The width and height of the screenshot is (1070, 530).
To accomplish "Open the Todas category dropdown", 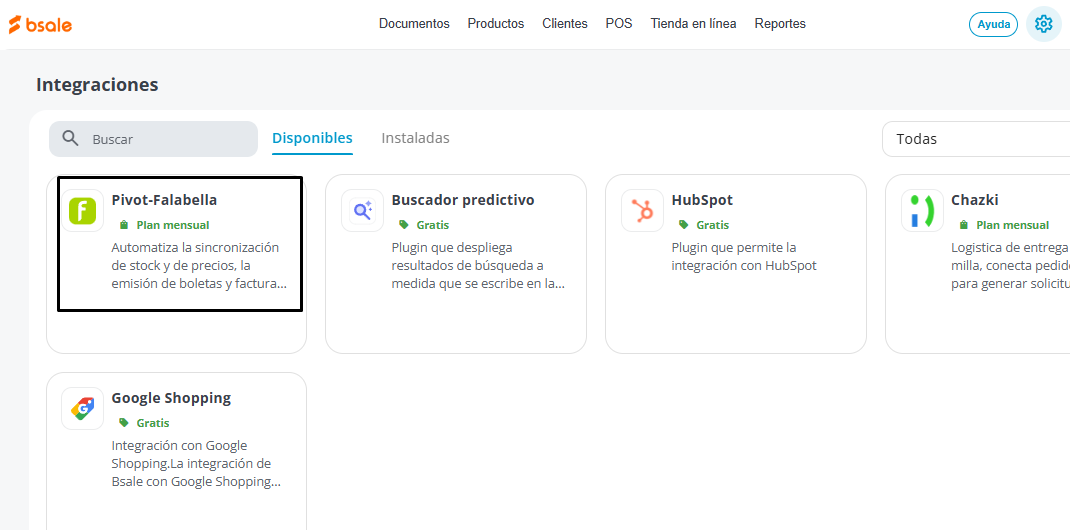I will (x=976, y=139).
